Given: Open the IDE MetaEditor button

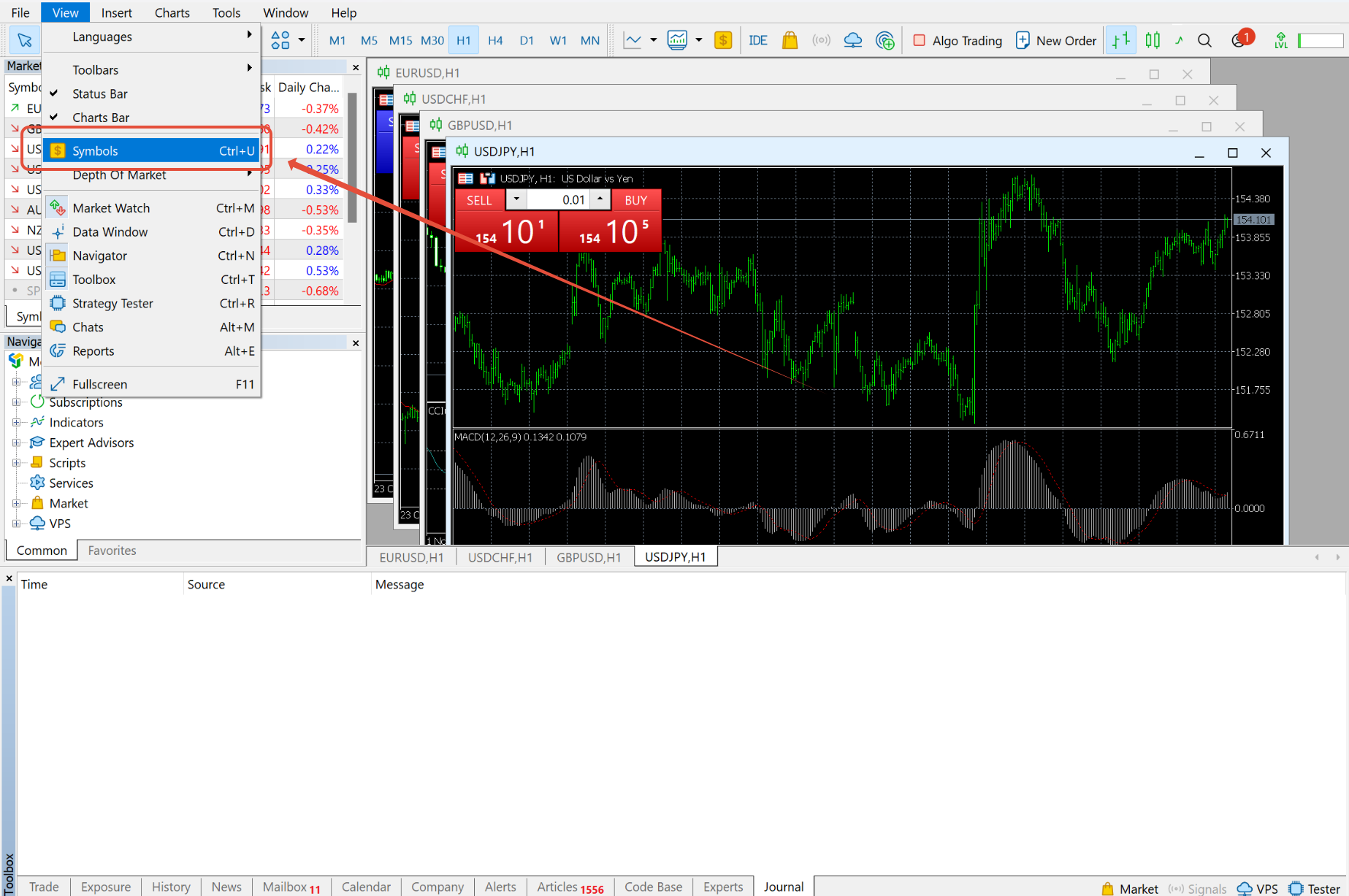Looking at the screenshot, I should [x=758, y=40].
